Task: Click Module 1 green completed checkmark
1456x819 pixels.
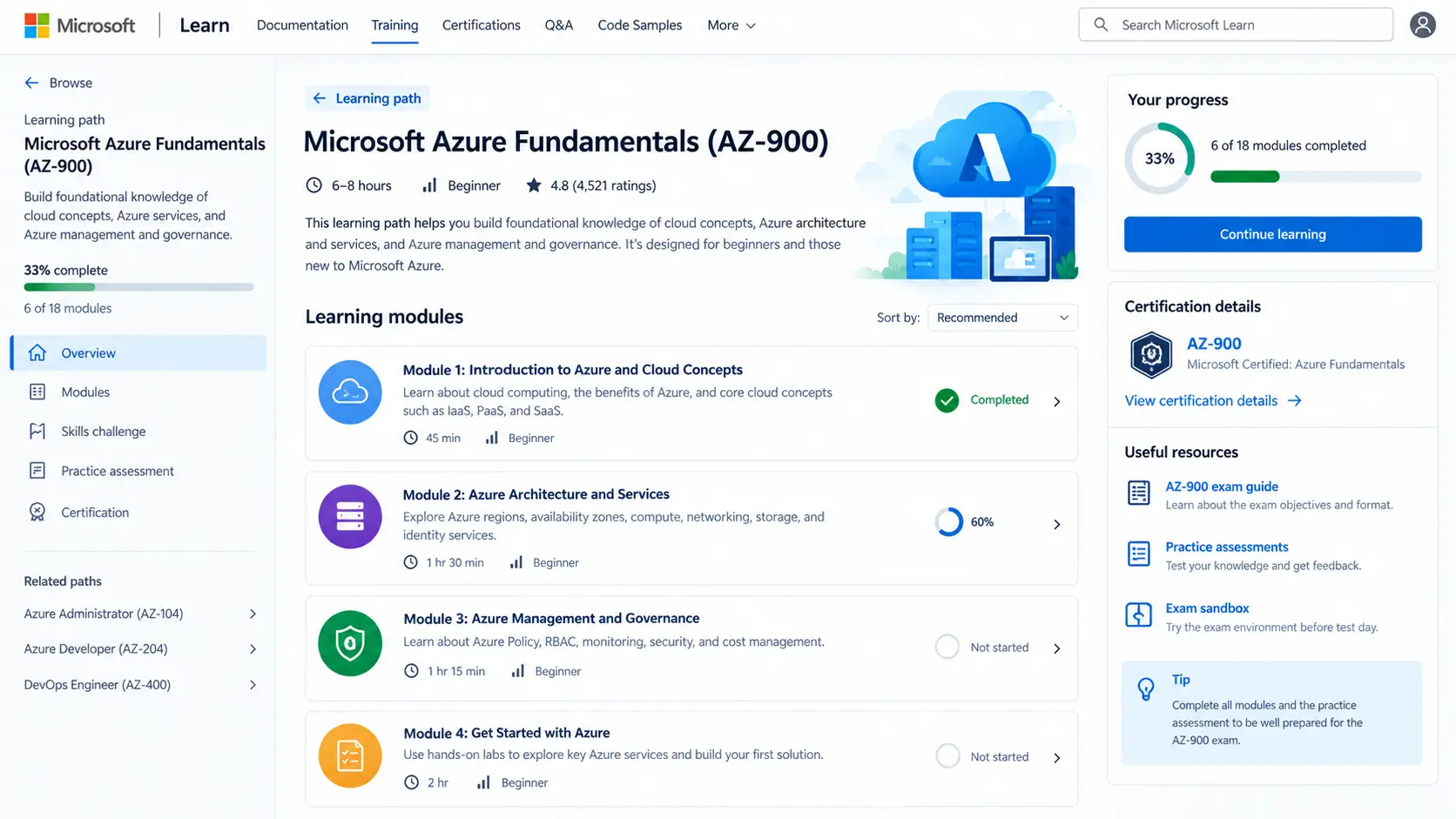Action: (x=947, y=400)
